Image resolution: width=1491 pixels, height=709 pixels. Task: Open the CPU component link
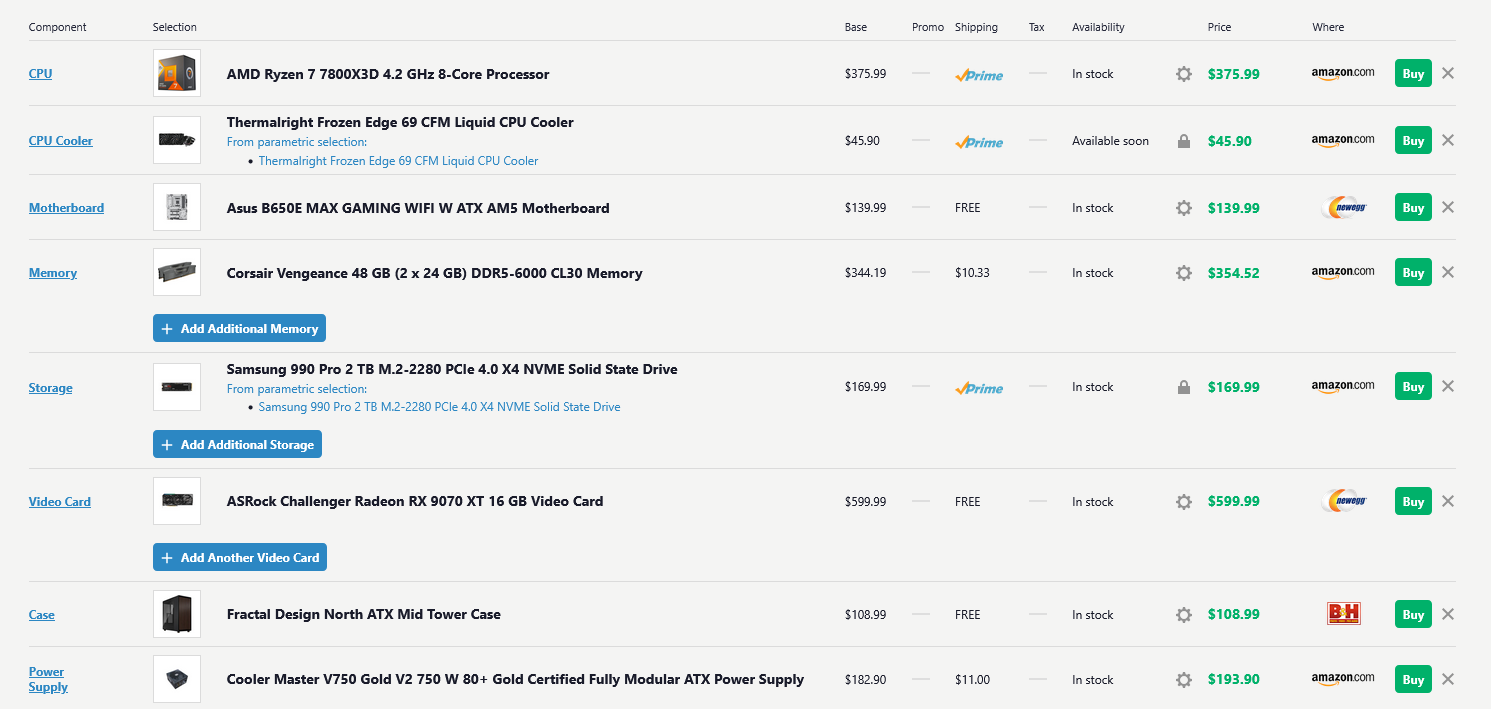(x=40, y=74)
